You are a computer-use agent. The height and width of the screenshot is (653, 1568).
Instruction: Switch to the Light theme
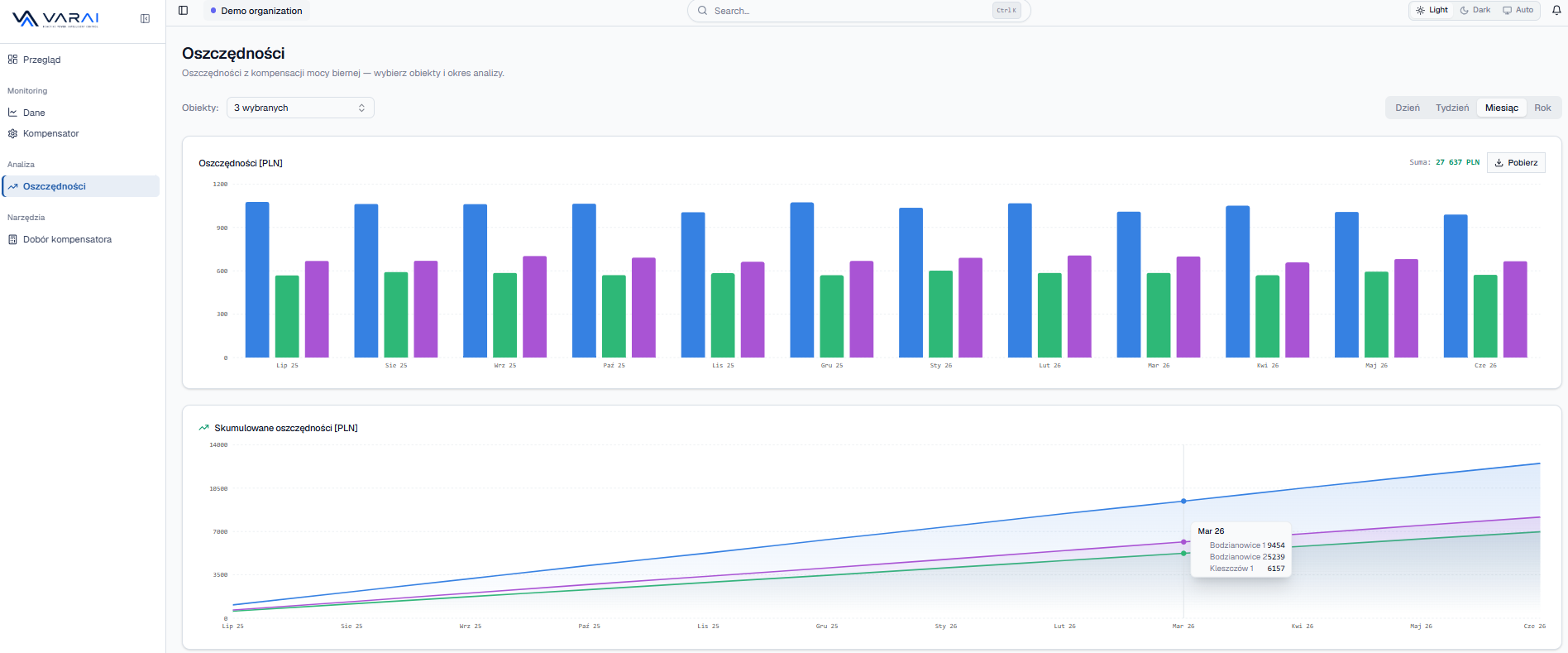coord(1432,11)
